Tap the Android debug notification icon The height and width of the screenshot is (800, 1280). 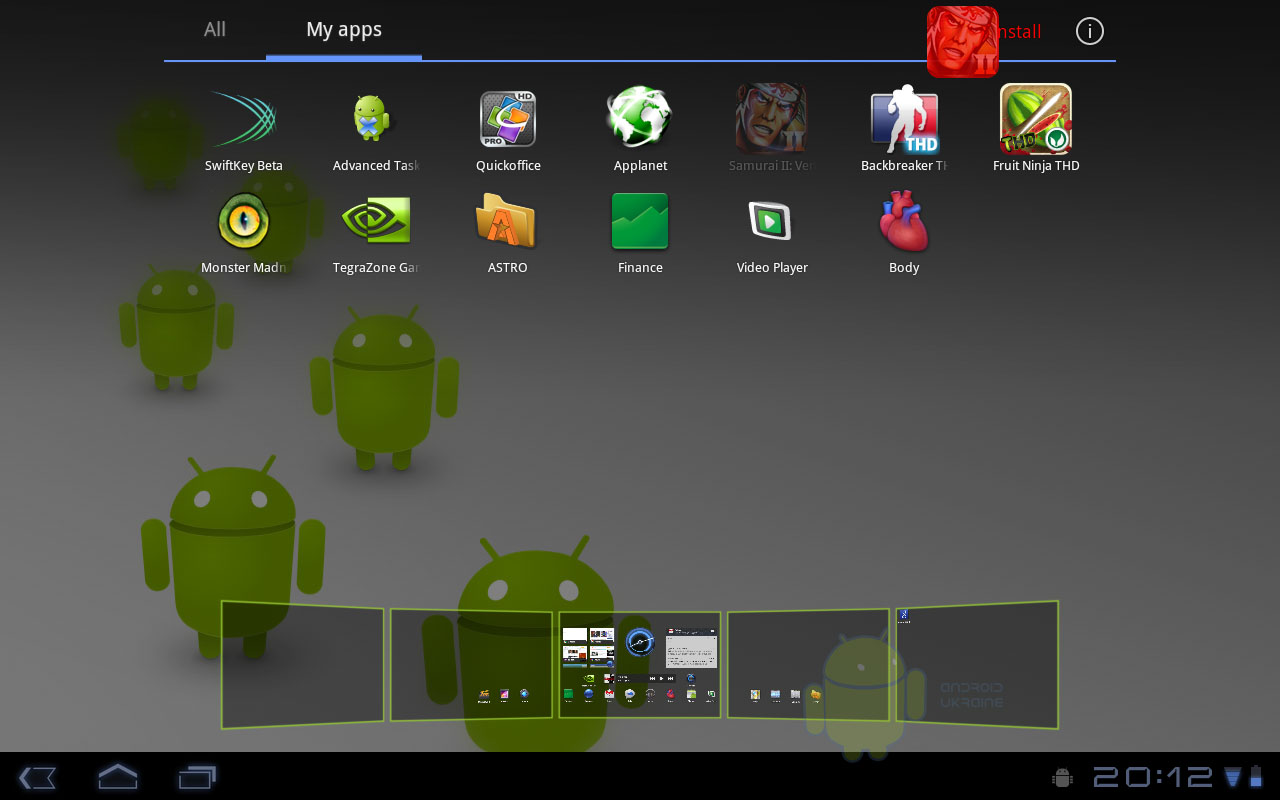[1063, 777]
